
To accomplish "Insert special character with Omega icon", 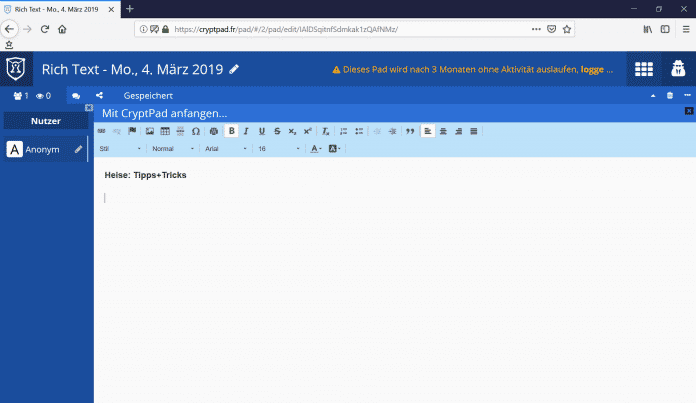I will (195, 131).
